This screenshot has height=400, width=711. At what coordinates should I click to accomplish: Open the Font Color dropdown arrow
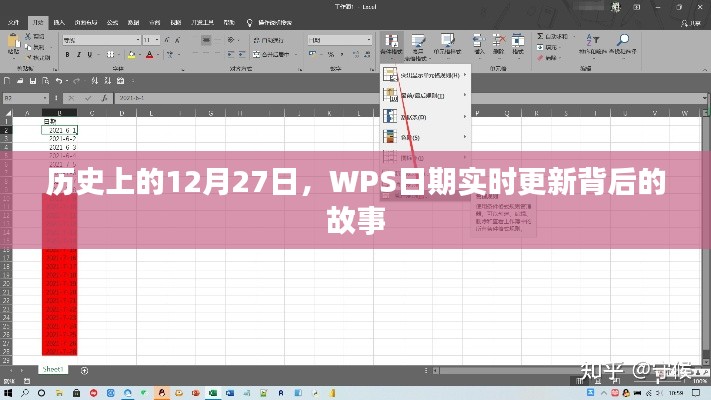[x=157, y=55]
